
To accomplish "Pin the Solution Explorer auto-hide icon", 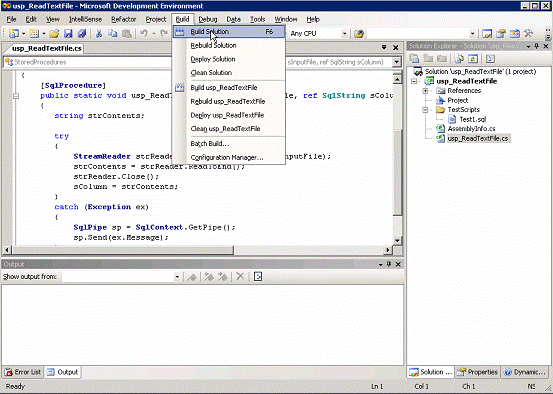I will (x=537, y=46).
